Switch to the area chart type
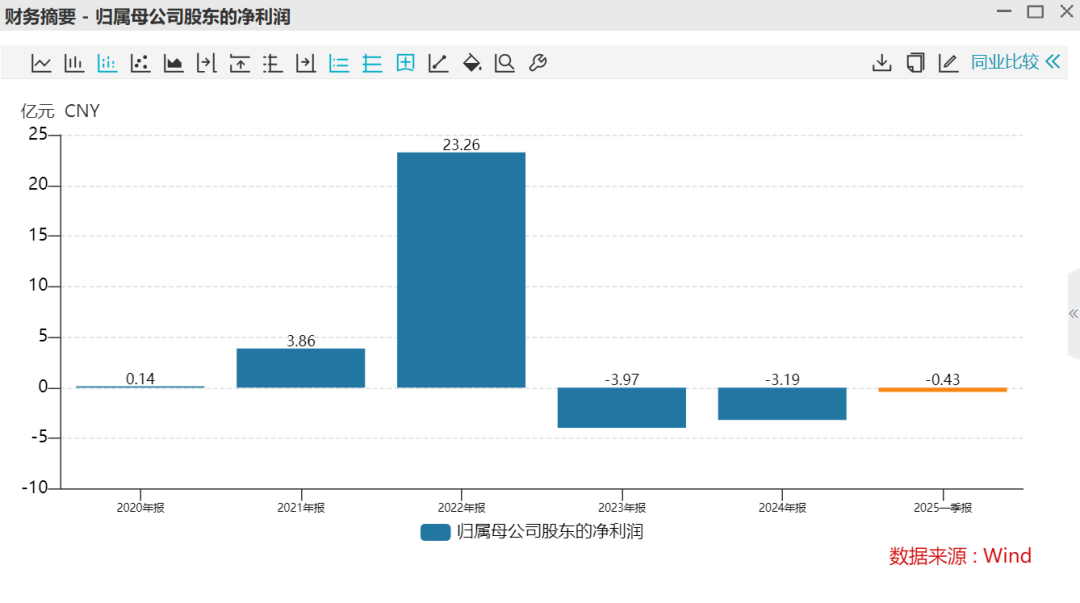Image resolution: width=1080 pixels, height=603 pixels. point(173,63)
